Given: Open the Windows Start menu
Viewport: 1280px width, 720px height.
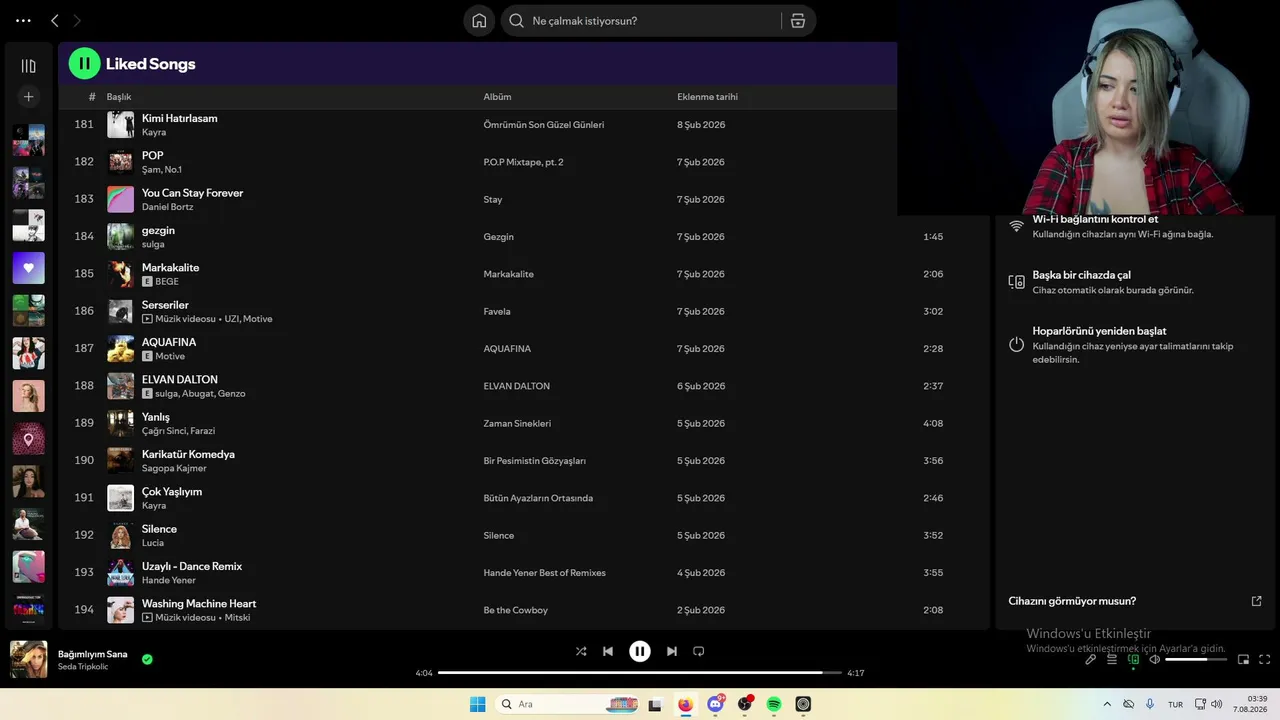Looking at the screenshot, I should 478,704.
